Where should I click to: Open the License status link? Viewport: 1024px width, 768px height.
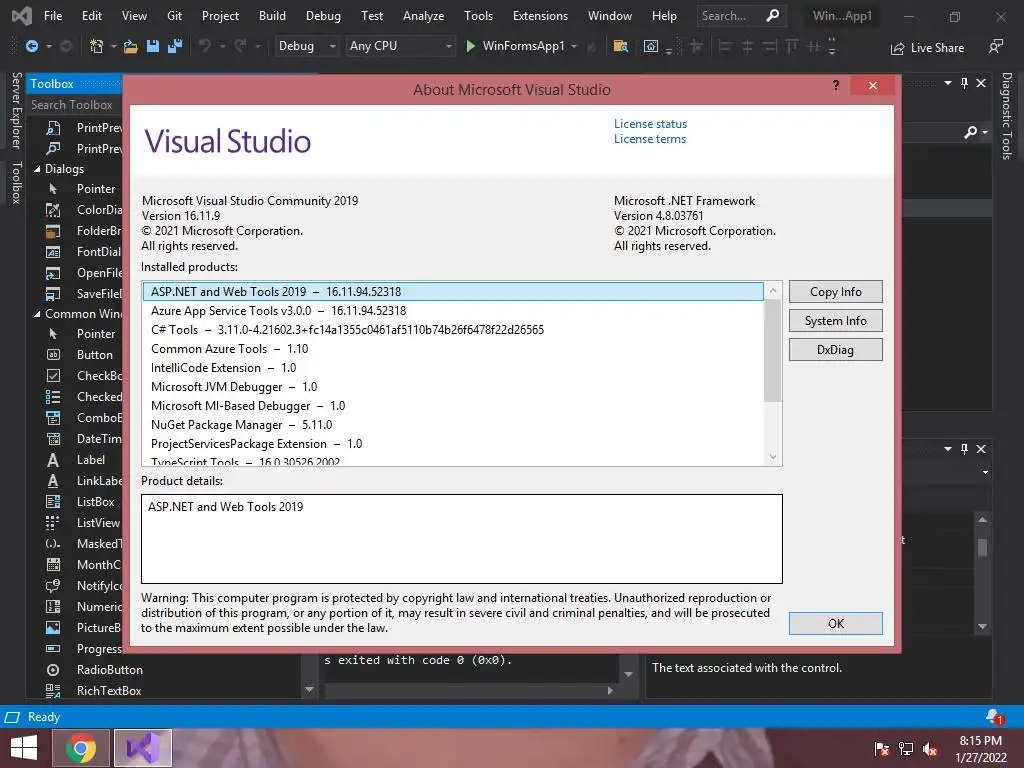650,123
